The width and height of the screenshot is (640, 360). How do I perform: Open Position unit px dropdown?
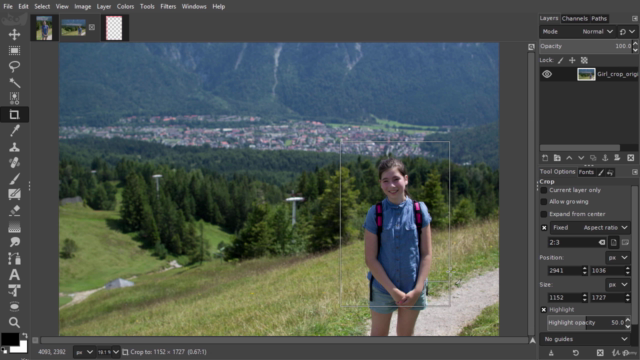pos(618,258)
